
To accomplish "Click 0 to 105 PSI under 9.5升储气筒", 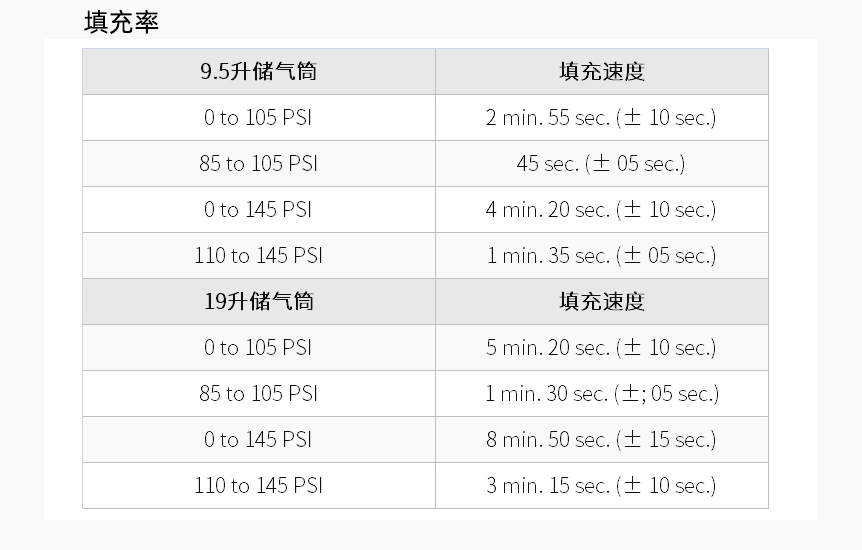I will pos(259,118).
